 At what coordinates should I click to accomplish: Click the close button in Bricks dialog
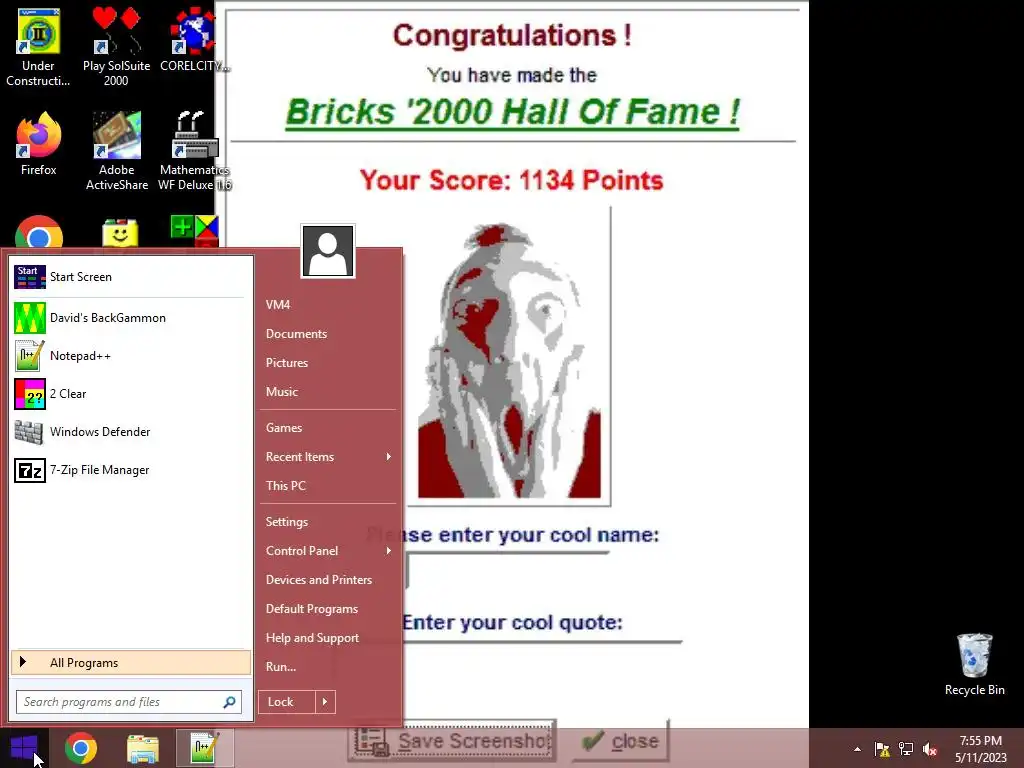coord(620,741)
